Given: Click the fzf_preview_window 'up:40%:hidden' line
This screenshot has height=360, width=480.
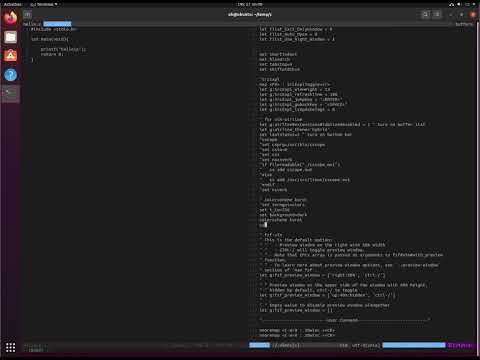Looking at the screenshot, I should tap(327, 295).
